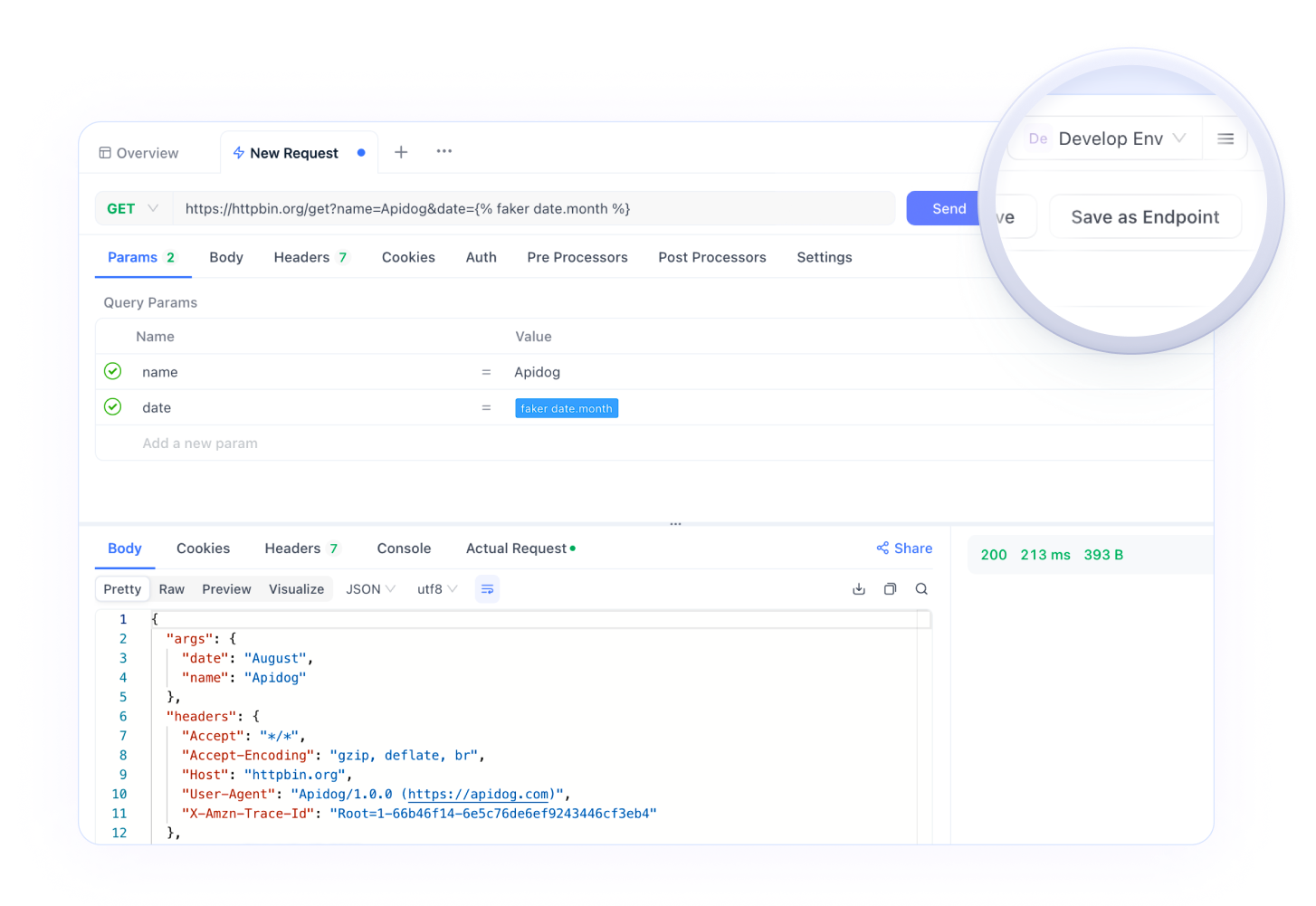Open a new request tab with the plus icon
Viewport: 1316px width, 906px height.
(400, 151)
